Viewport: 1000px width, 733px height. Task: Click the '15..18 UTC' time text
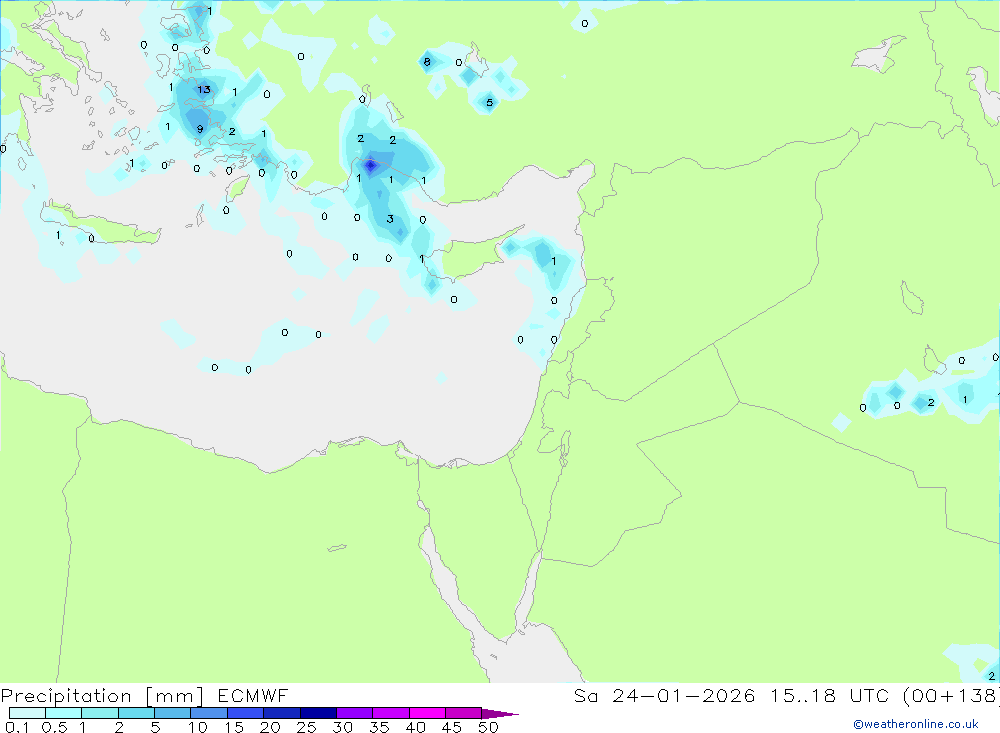(x=831, y=695)
